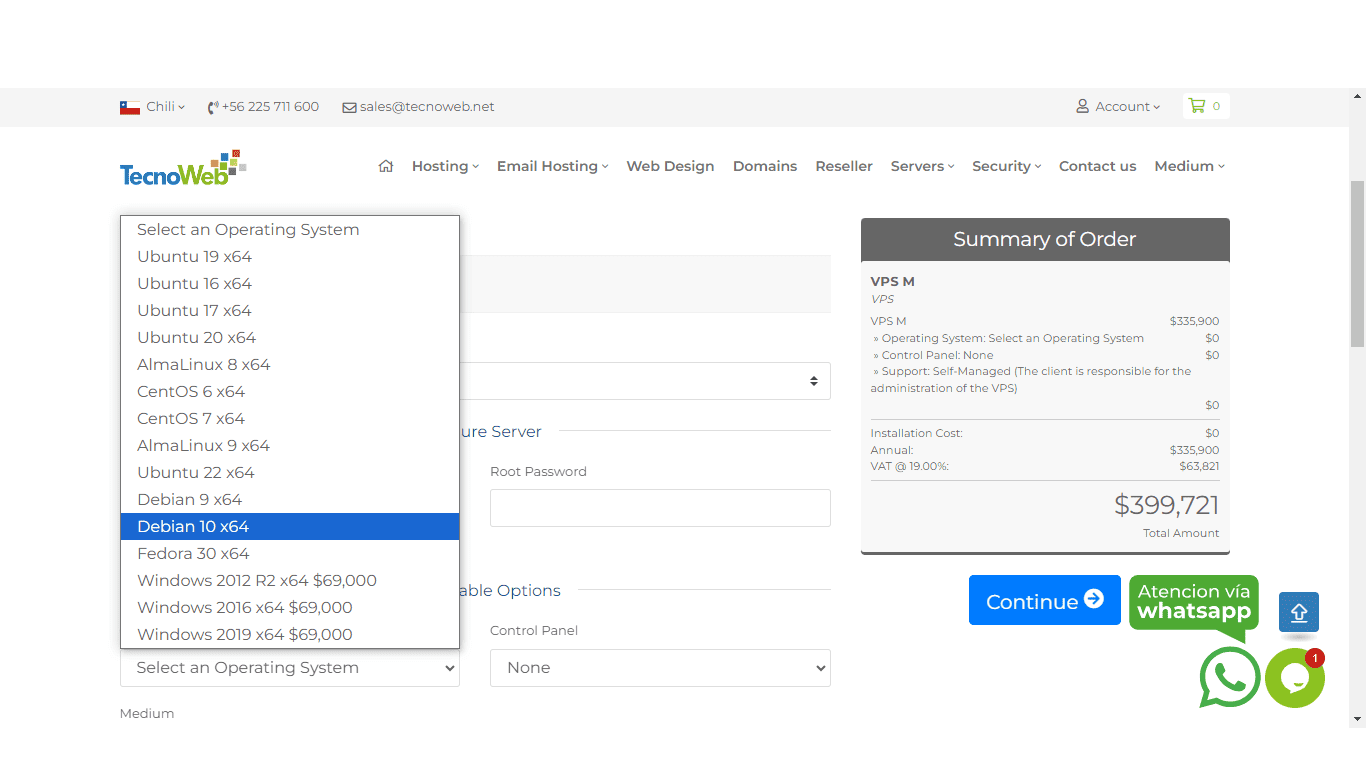Click the phone number +56 225 711 600
This screenshot has width=1366, height=768.
click(263, 107)
